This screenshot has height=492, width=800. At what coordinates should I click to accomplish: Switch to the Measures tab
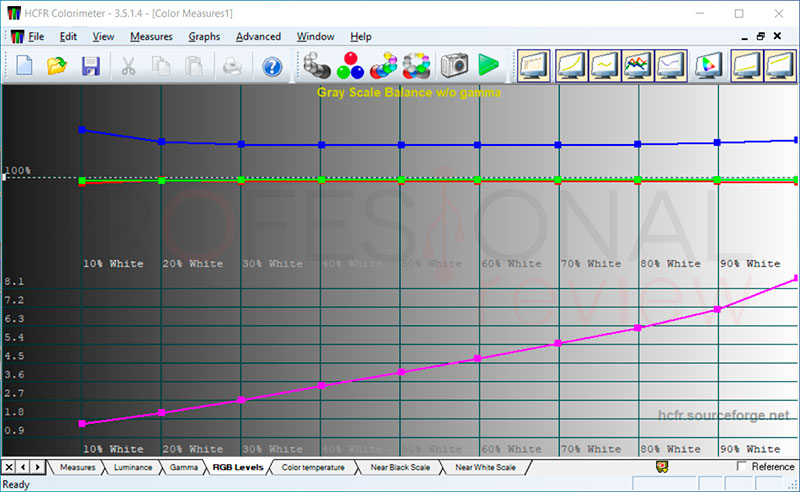tap(78, 467)
